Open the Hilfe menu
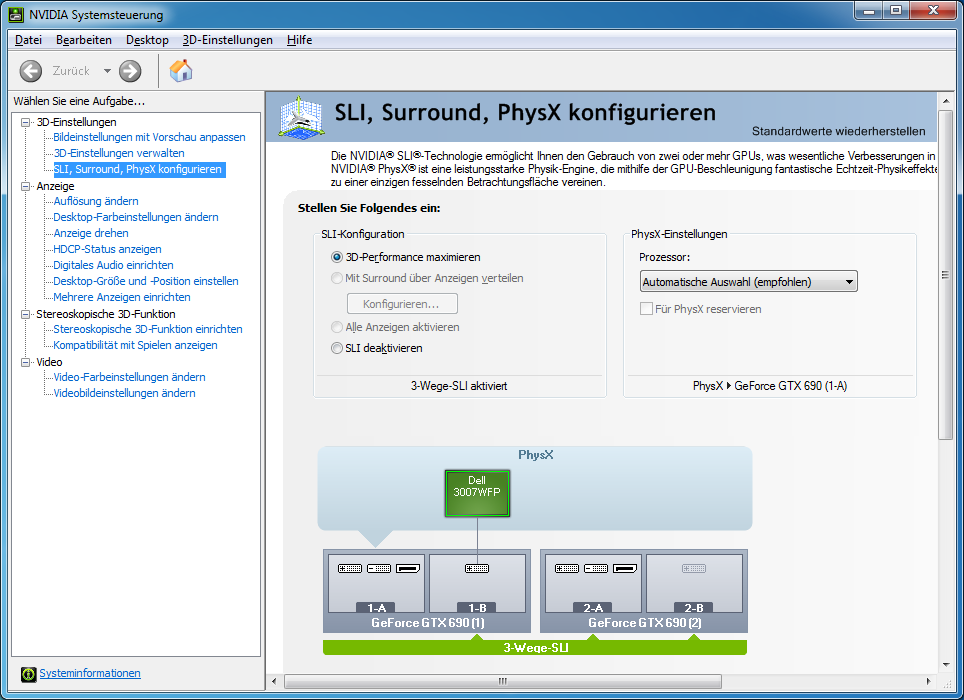This screenshot has width=964, height=700. (299, 40)
